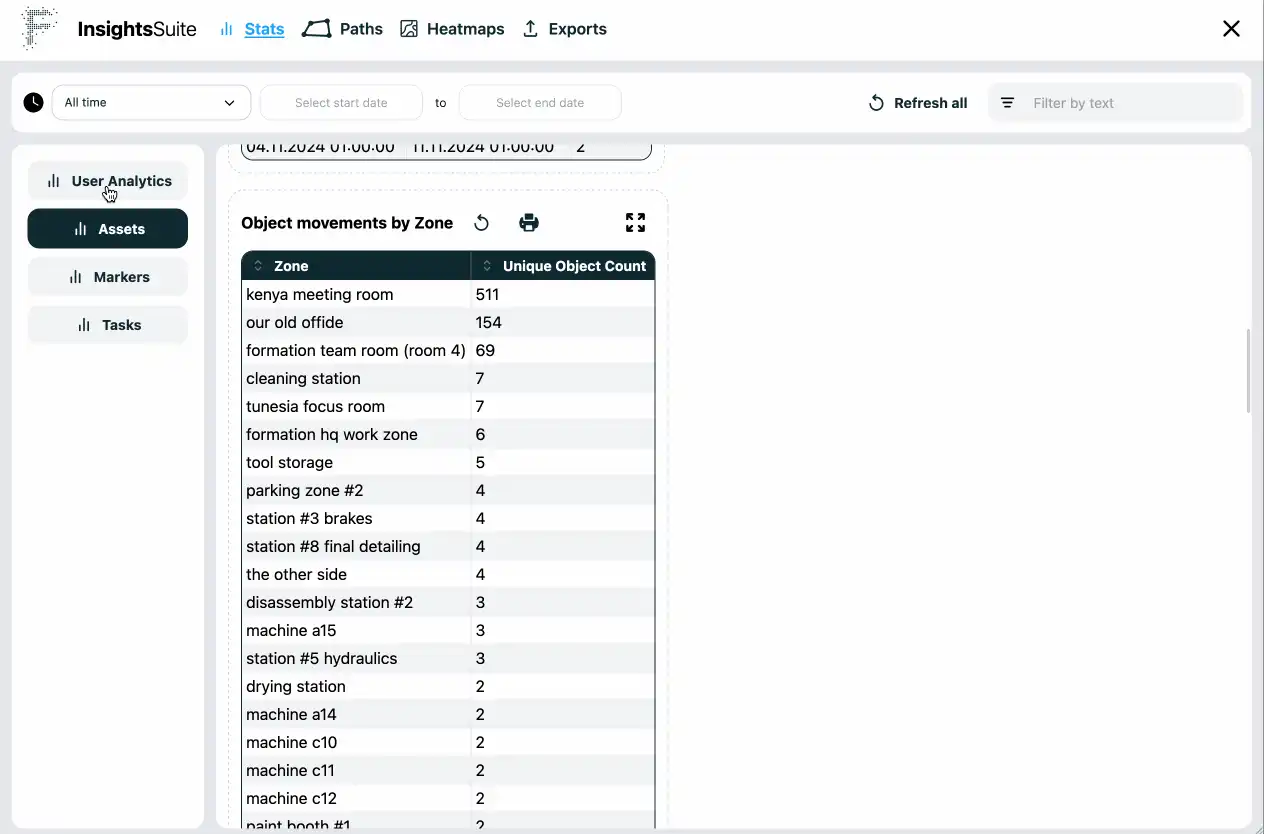Click the clock icon beside time range
This screenshot has width=1264, height=834.
(34, 102)
